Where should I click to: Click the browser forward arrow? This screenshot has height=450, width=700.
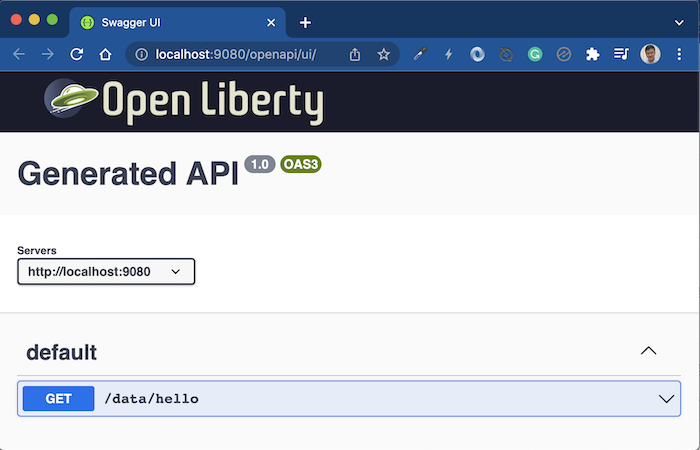(47, 54)
